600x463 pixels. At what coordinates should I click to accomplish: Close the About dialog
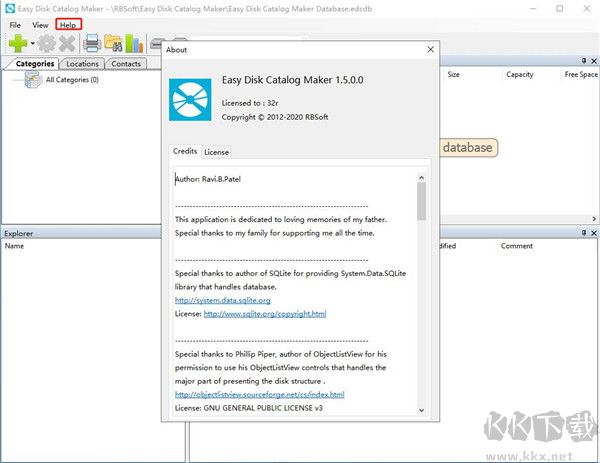430,49
